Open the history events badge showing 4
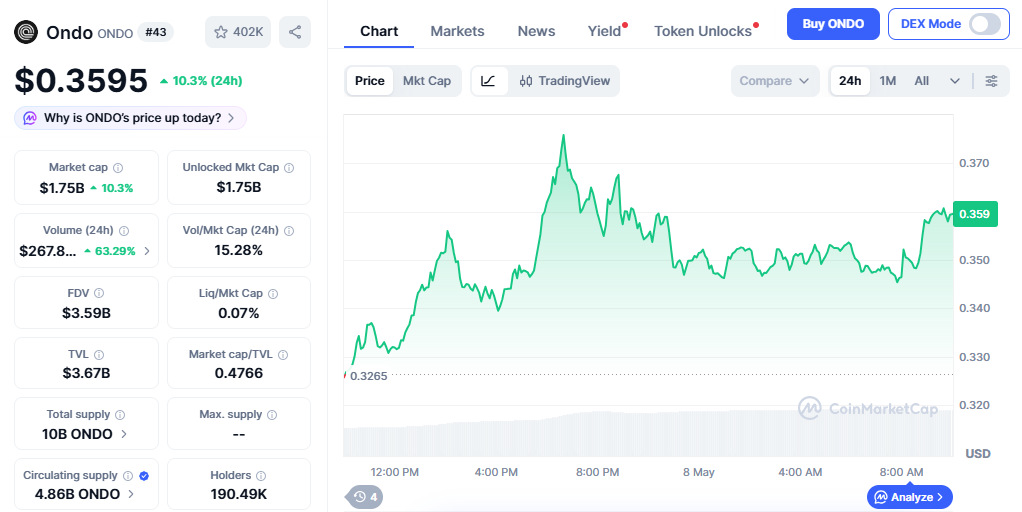This screenshot has height=512, width=1022. [364, 497]
